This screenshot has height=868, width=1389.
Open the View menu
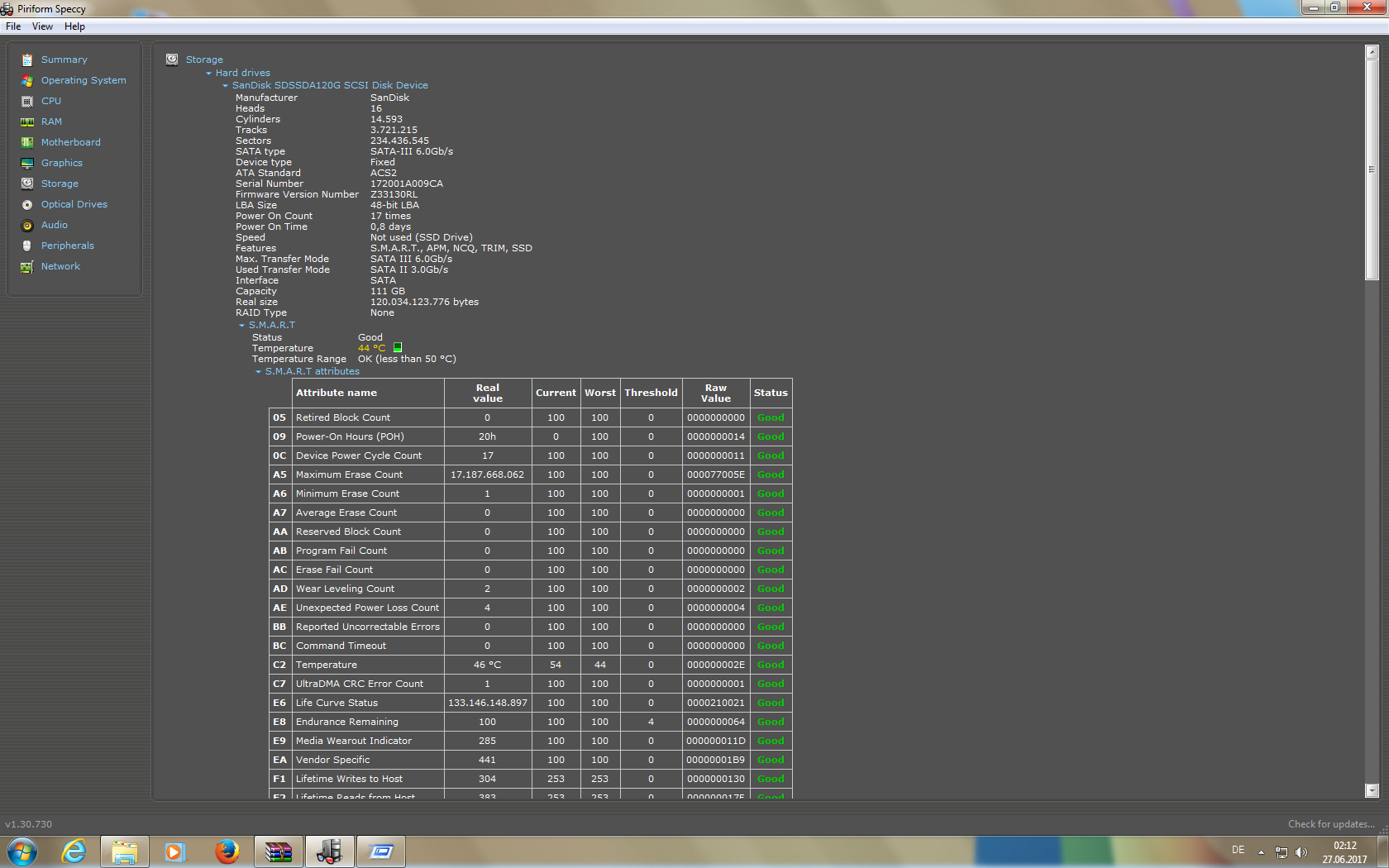[42, 26]
